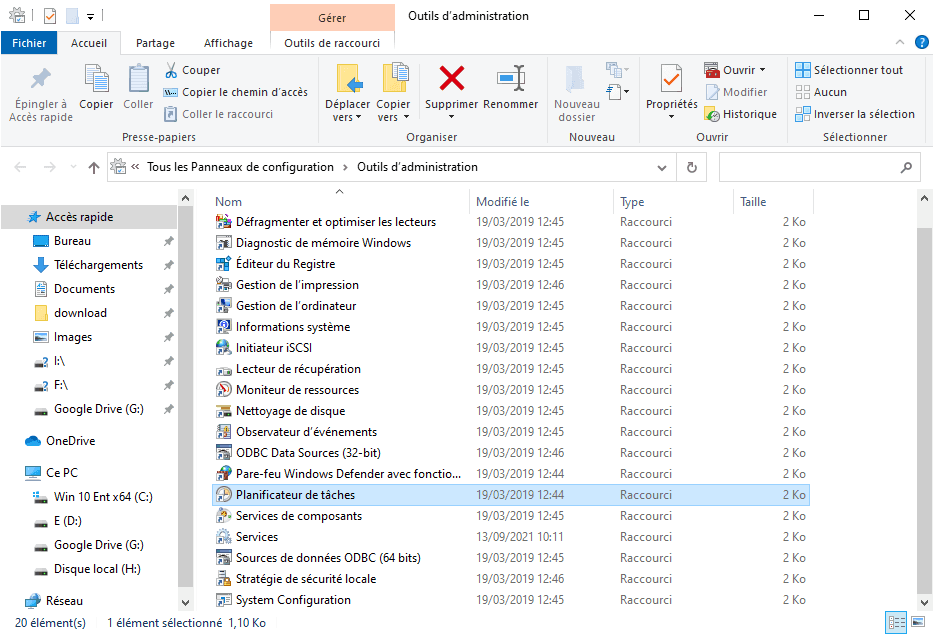Viewport: 934px width, 635px height.
Task: Switch to Outils de raccourci tab
Action: [332, 43]
